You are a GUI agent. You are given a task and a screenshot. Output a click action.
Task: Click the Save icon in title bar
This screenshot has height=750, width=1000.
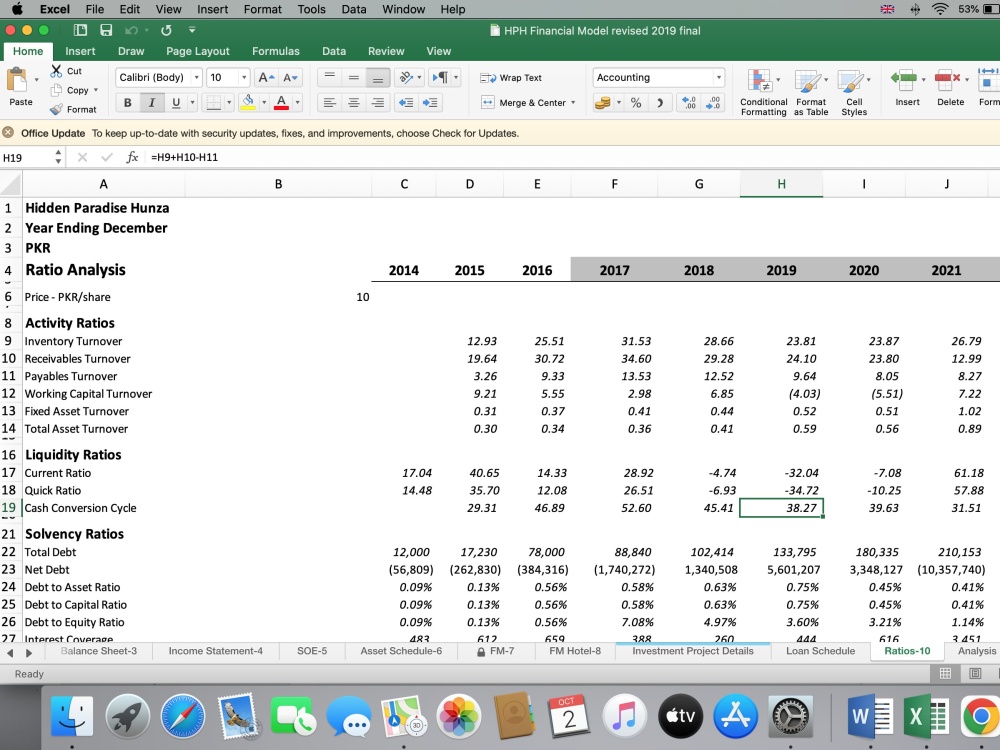coord(106,30)
